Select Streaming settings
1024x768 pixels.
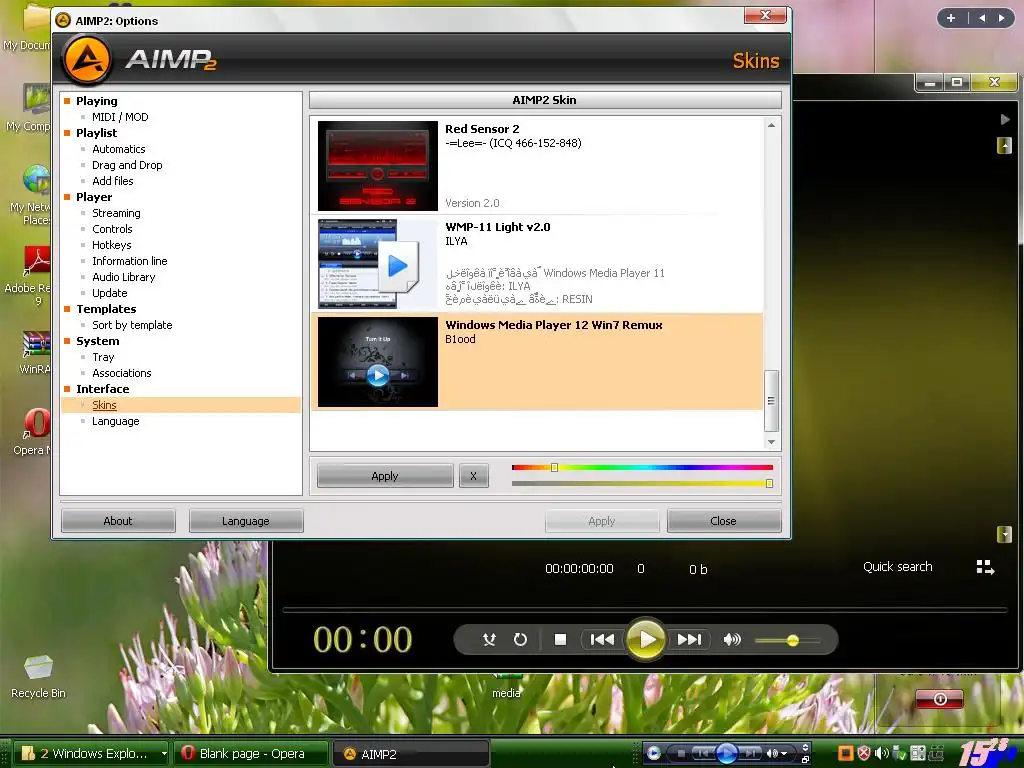click(116, 213)
